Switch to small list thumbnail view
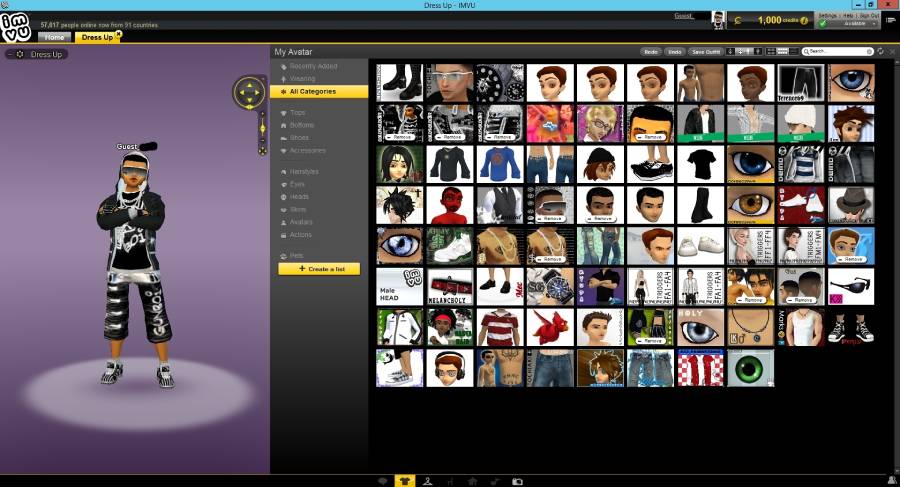This screenshot has height=487, width=900. (x=794, y=52)
